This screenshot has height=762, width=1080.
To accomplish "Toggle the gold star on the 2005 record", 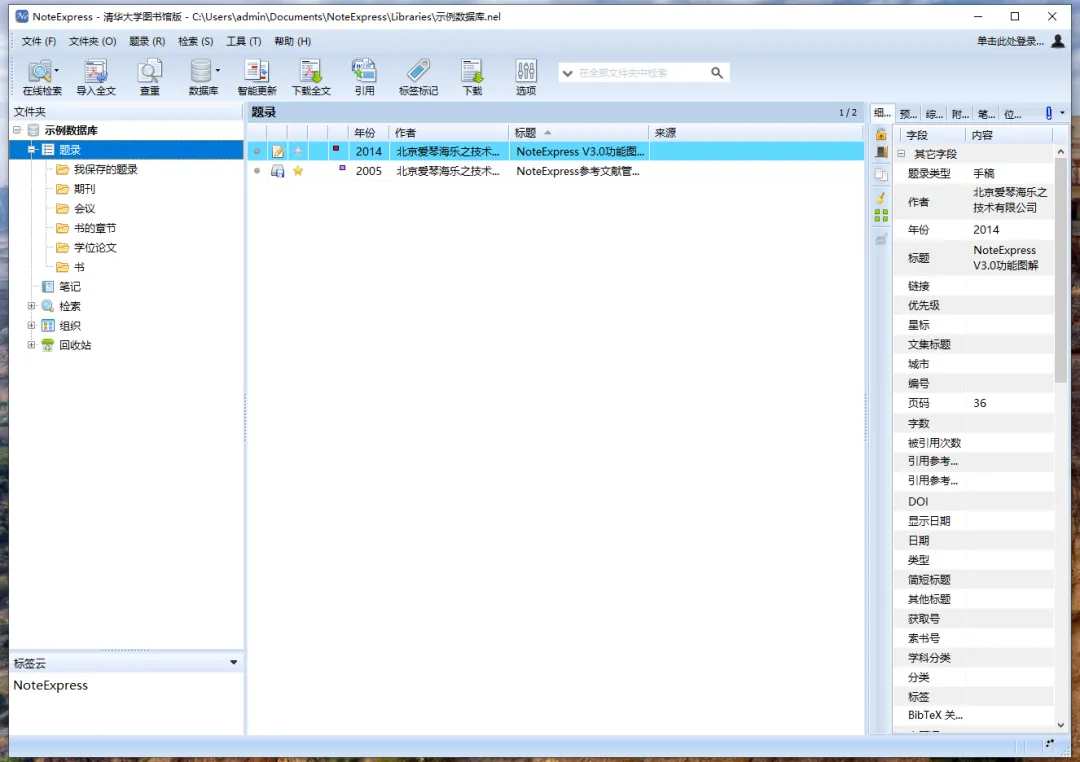I will pos(298,170).
